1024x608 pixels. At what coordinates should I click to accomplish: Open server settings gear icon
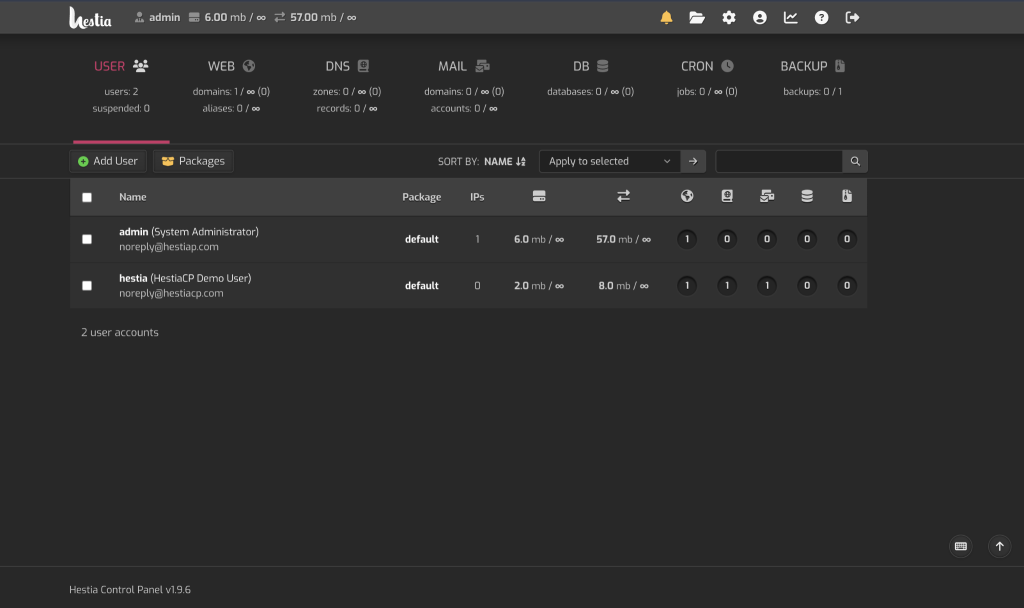pos(729,18)
